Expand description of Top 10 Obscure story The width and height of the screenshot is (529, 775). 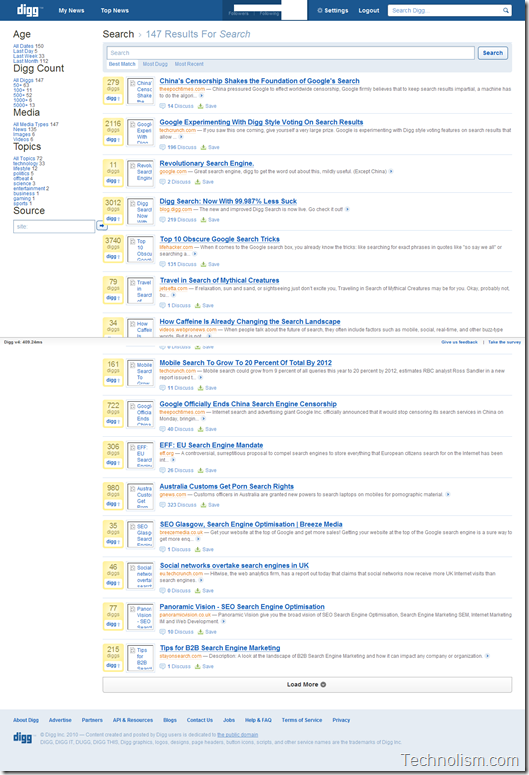point(194,254)
